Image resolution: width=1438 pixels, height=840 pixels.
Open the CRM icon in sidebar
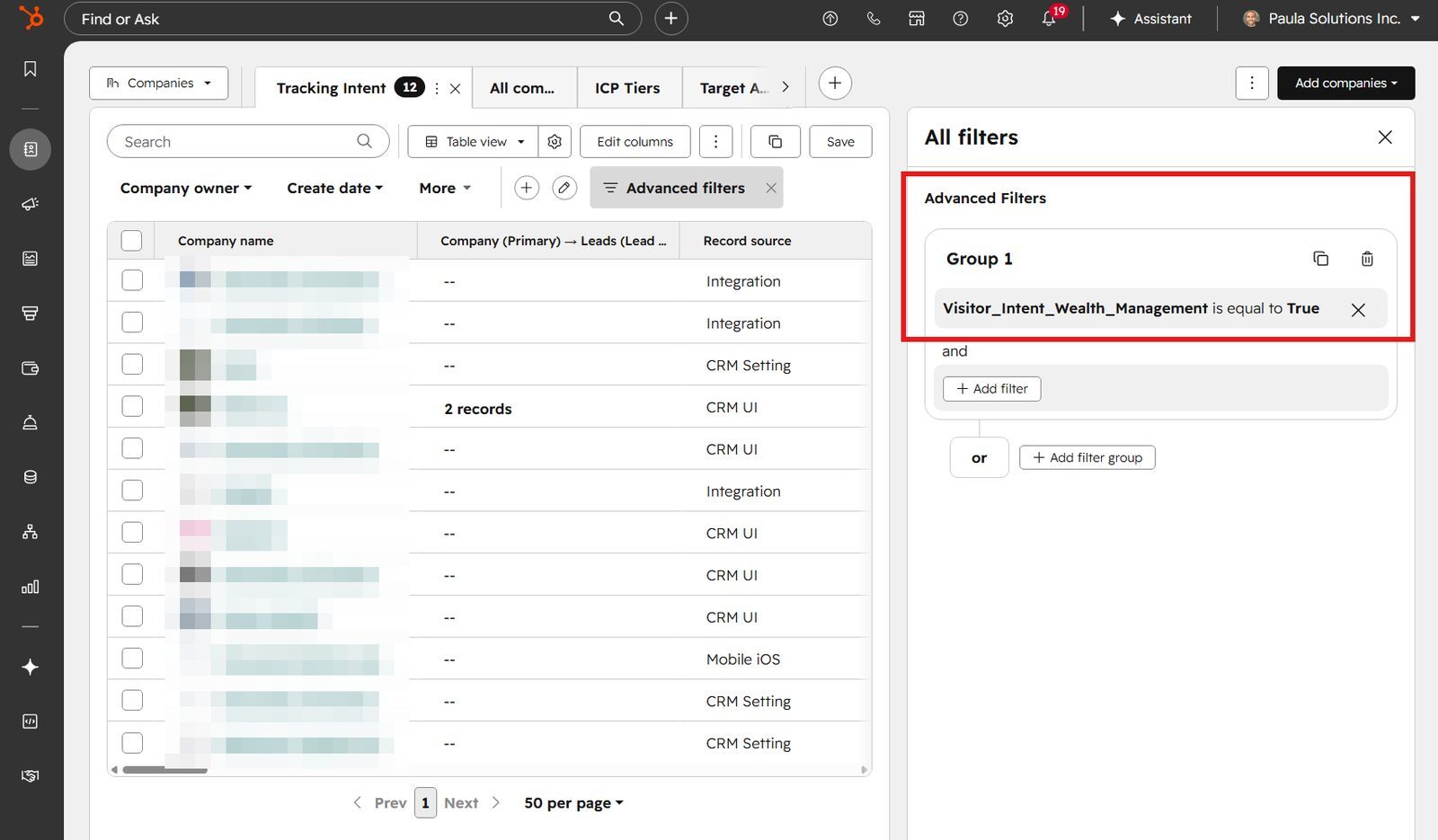(x=30, y=149)
